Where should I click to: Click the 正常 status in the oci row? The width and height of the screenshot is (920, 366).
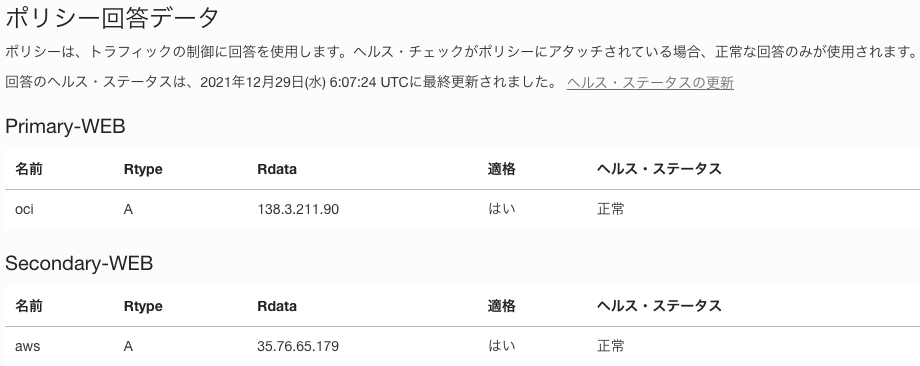coord(611,209)
